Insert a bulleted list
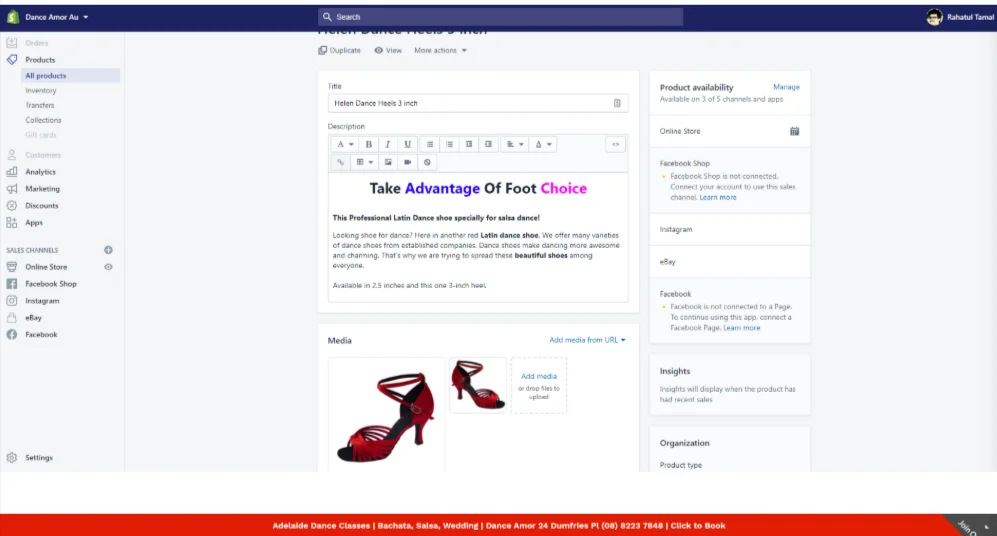Viewport: 997px width, 536px height. (430, 144)
